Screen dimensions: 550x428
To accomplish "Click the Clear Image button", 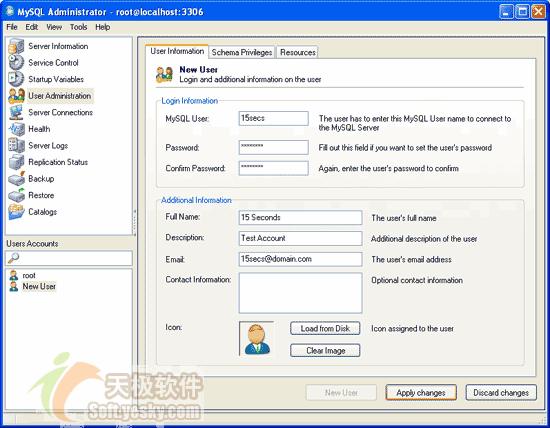I will [x=325, y=350].
